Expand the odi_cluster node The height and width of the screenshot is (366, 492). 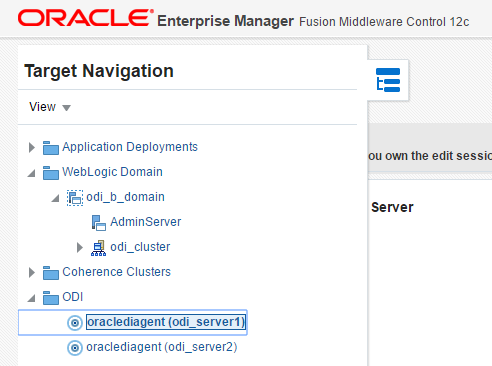pyautogui.click(x=80, y=247)
